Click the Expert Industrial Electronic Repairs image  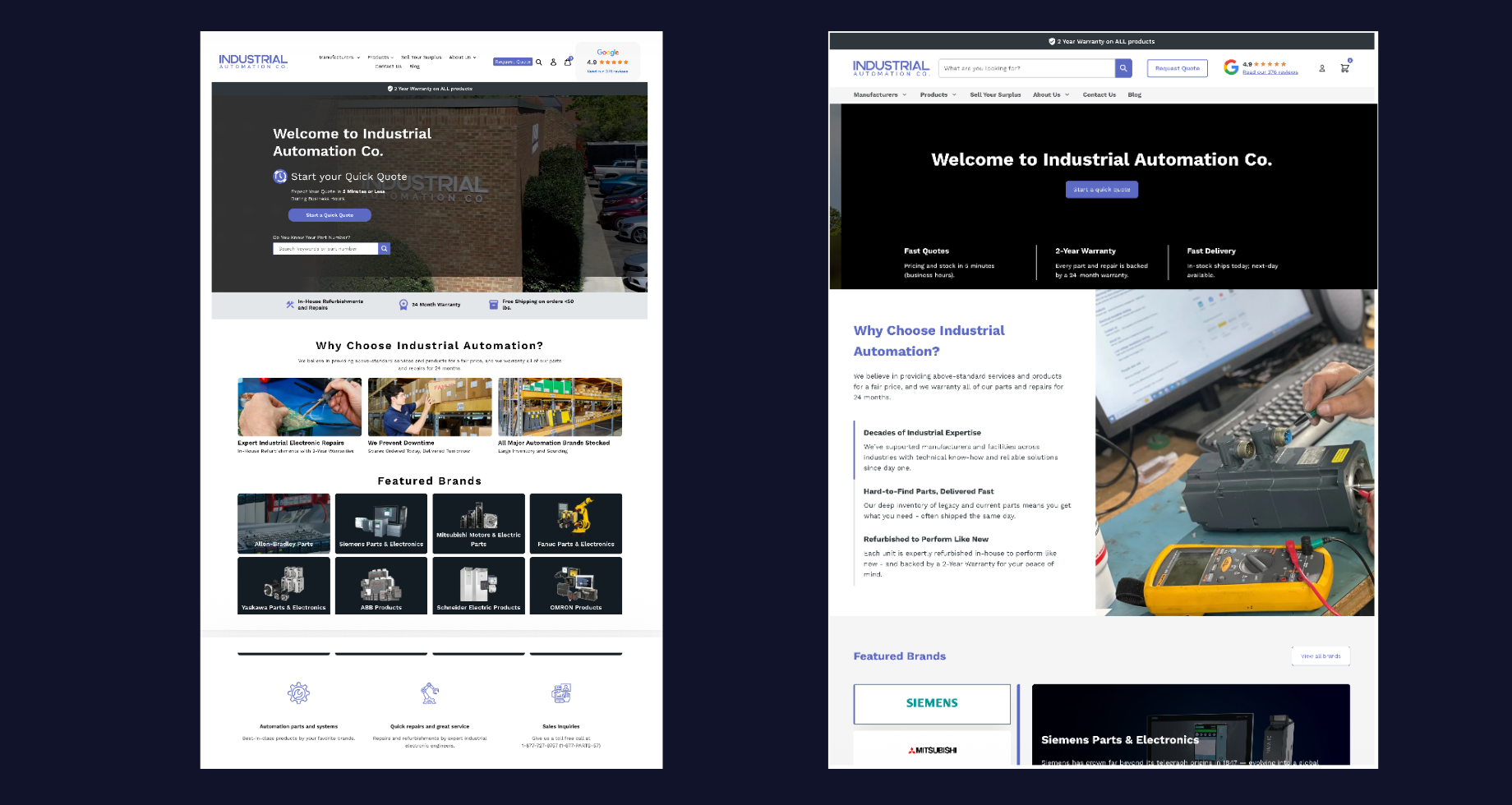click(x=300, y=407)
